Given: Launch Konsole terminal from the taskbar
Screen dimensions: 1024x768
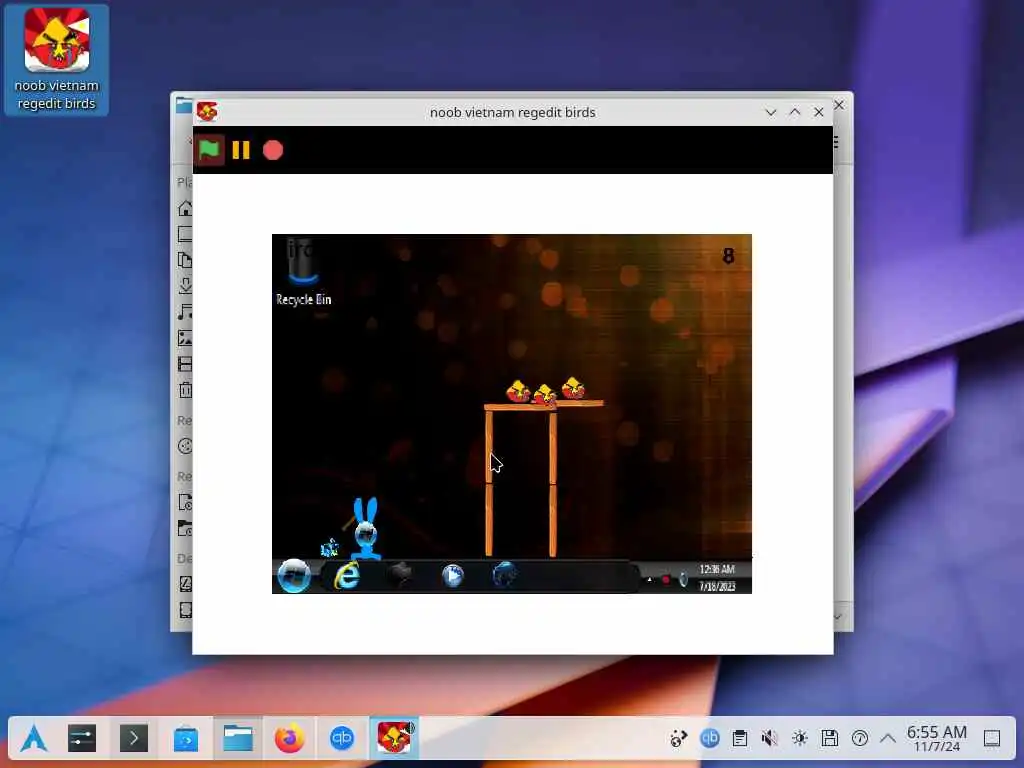Looking at the screenshot, I should click(134, 739).
